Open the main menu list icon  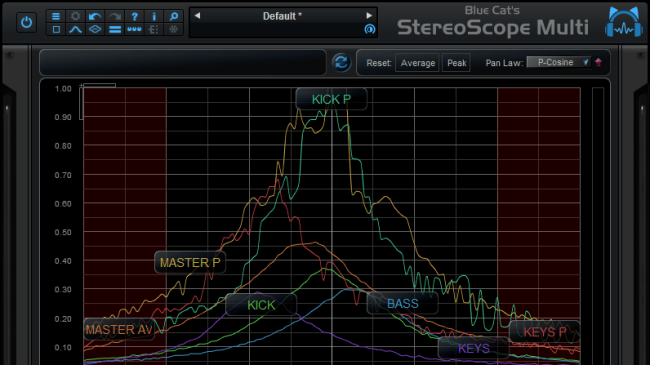click(x=56, y=16)
